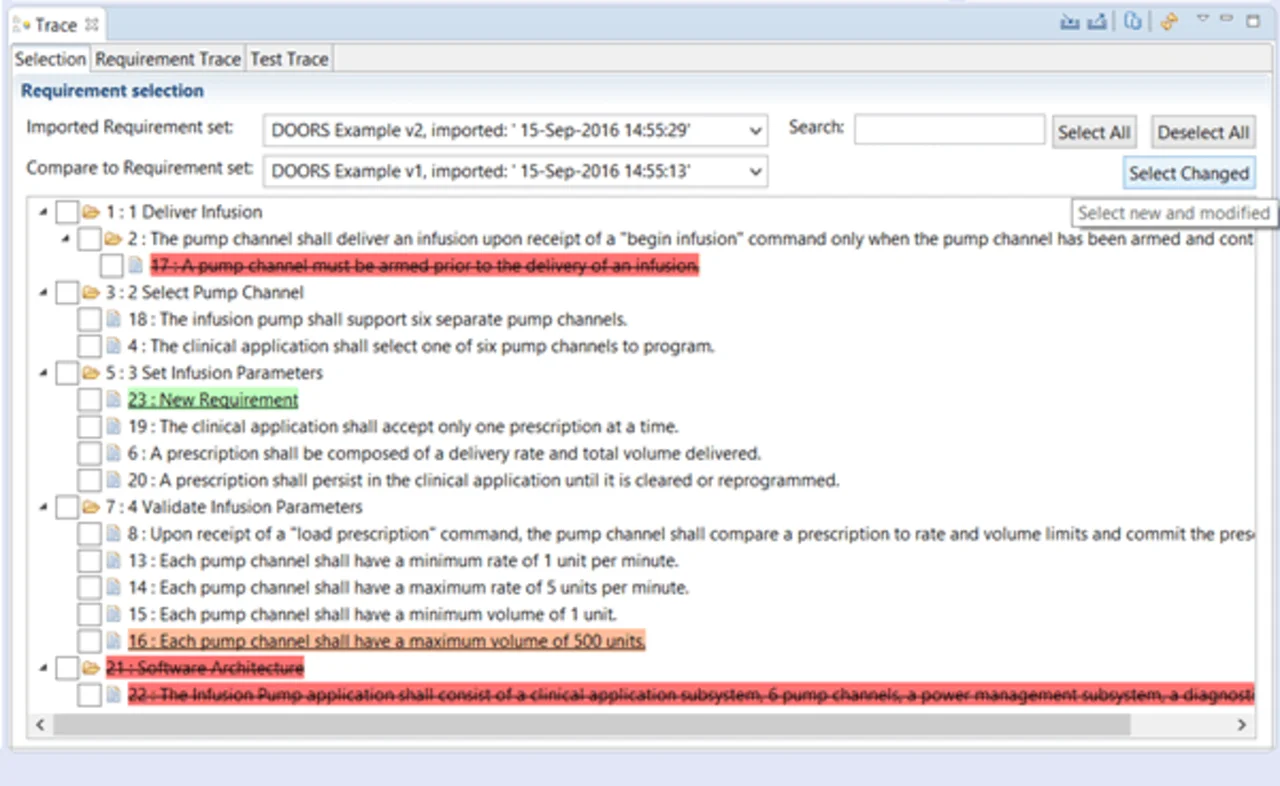
Task: Select row '20 : A prescription shall persist'
Action: tap(483, 481)
